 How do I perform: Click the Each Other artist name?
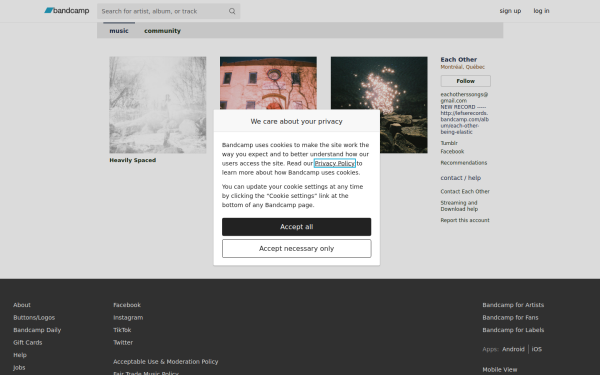(458, 59)
